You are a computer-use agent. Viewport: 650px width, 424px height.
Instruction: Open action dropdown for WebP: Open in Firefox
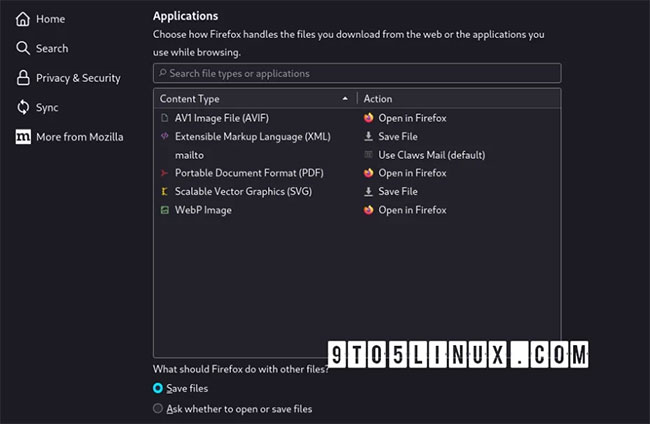point(459,210)
